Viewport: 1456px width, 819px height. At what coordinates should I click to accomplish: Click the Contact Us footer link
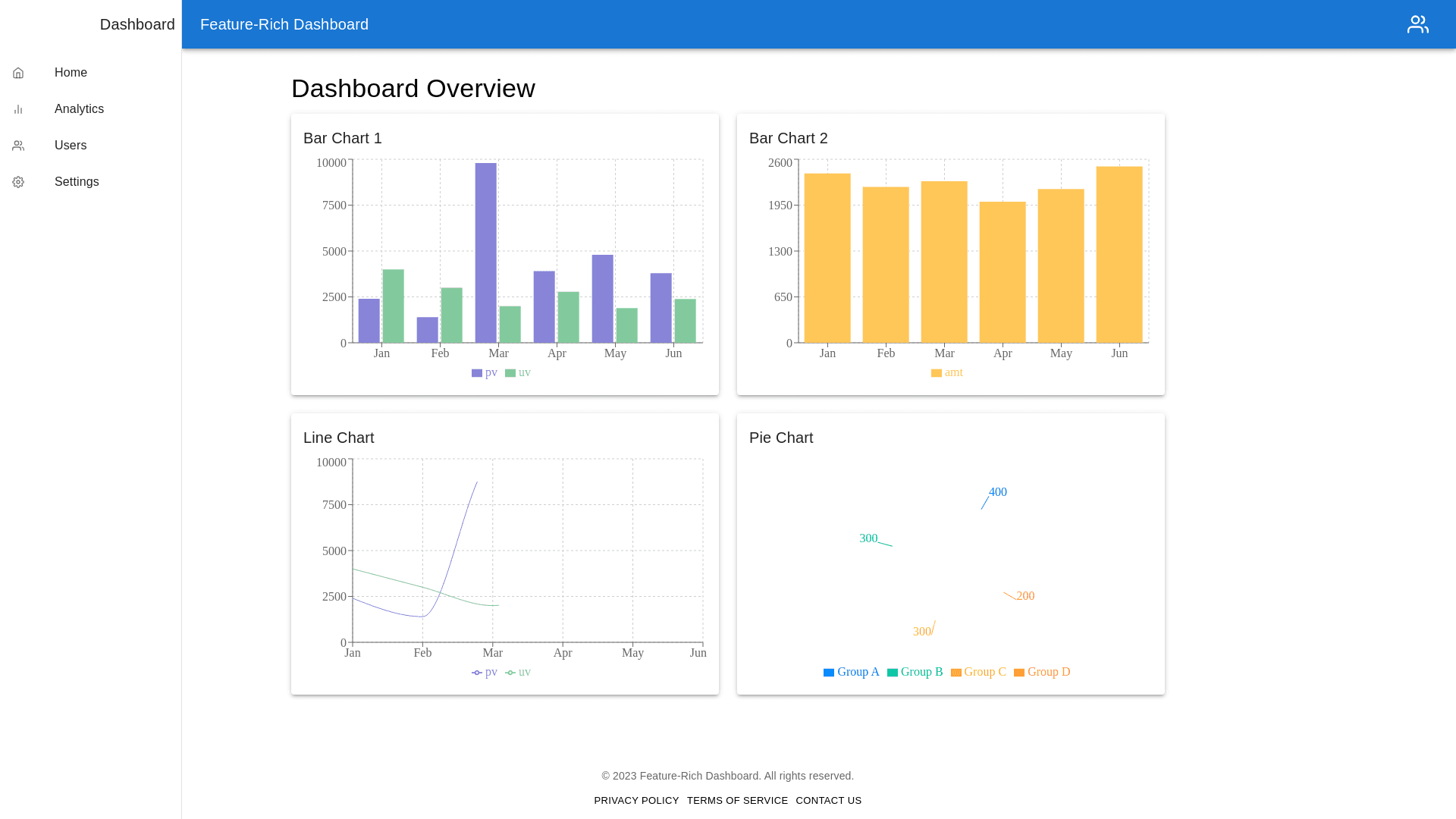coord(828,801)
